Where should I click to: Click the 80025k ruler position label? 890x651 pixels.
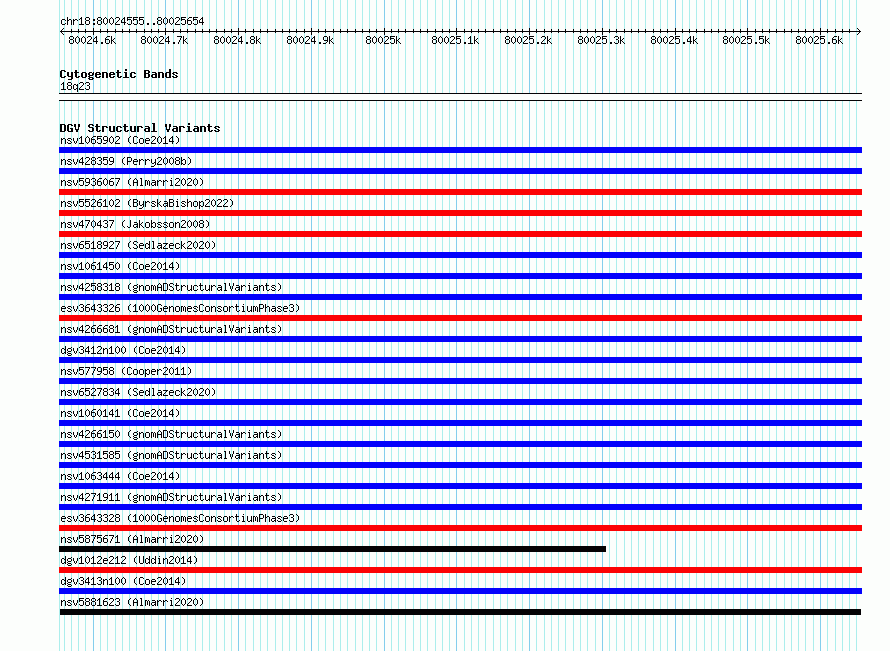point(383,40)
